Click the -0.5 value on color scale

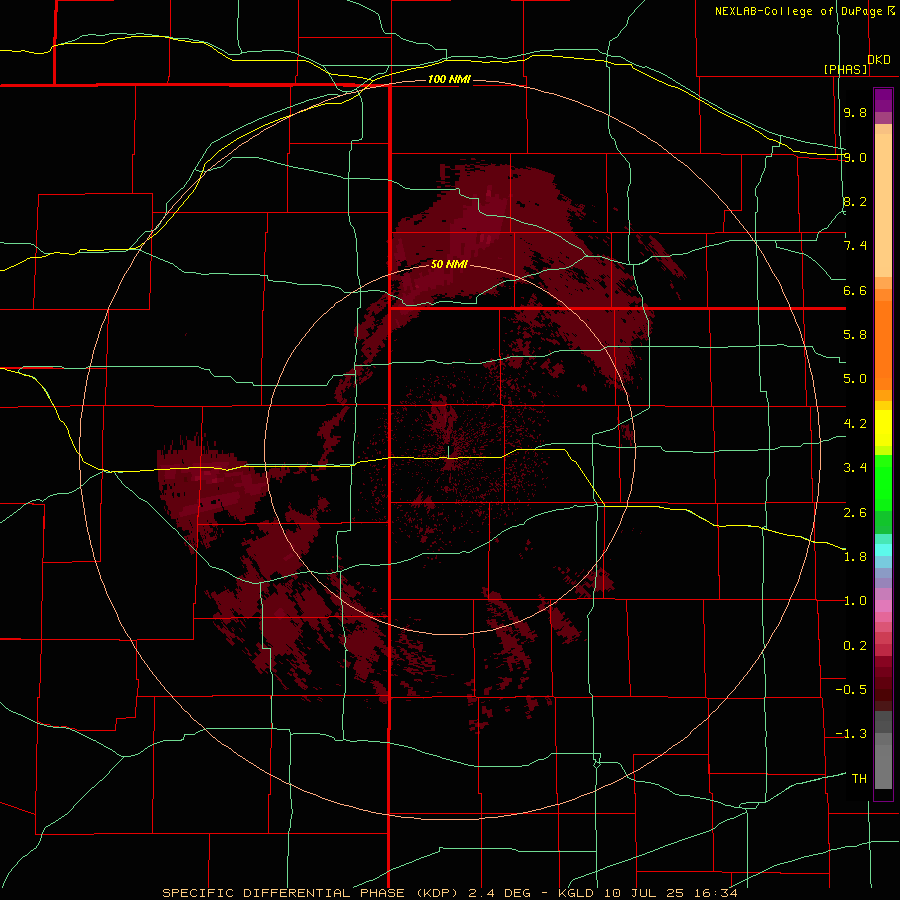pos(851,690)
